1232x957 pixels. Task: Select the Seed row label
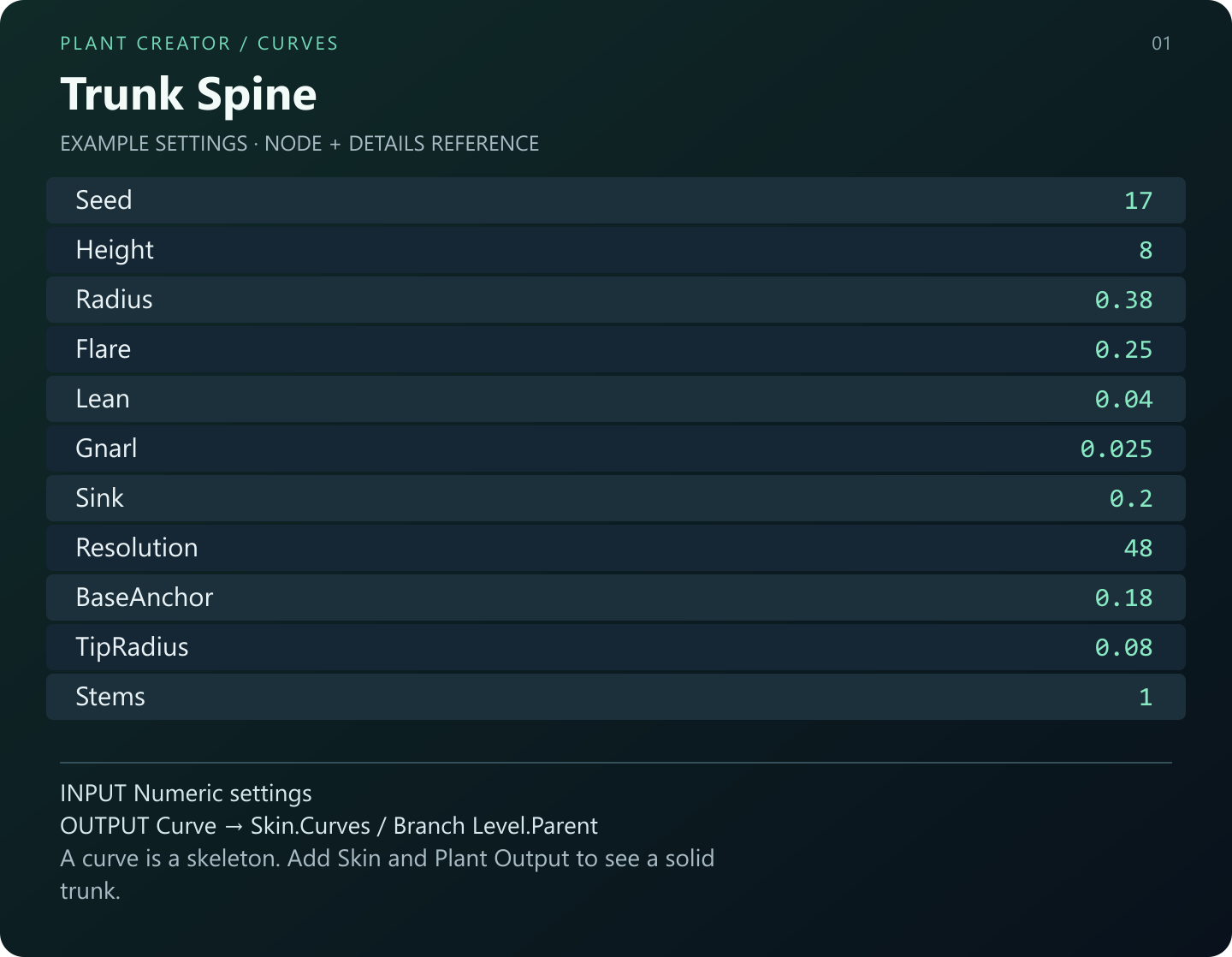pos(104,200)
